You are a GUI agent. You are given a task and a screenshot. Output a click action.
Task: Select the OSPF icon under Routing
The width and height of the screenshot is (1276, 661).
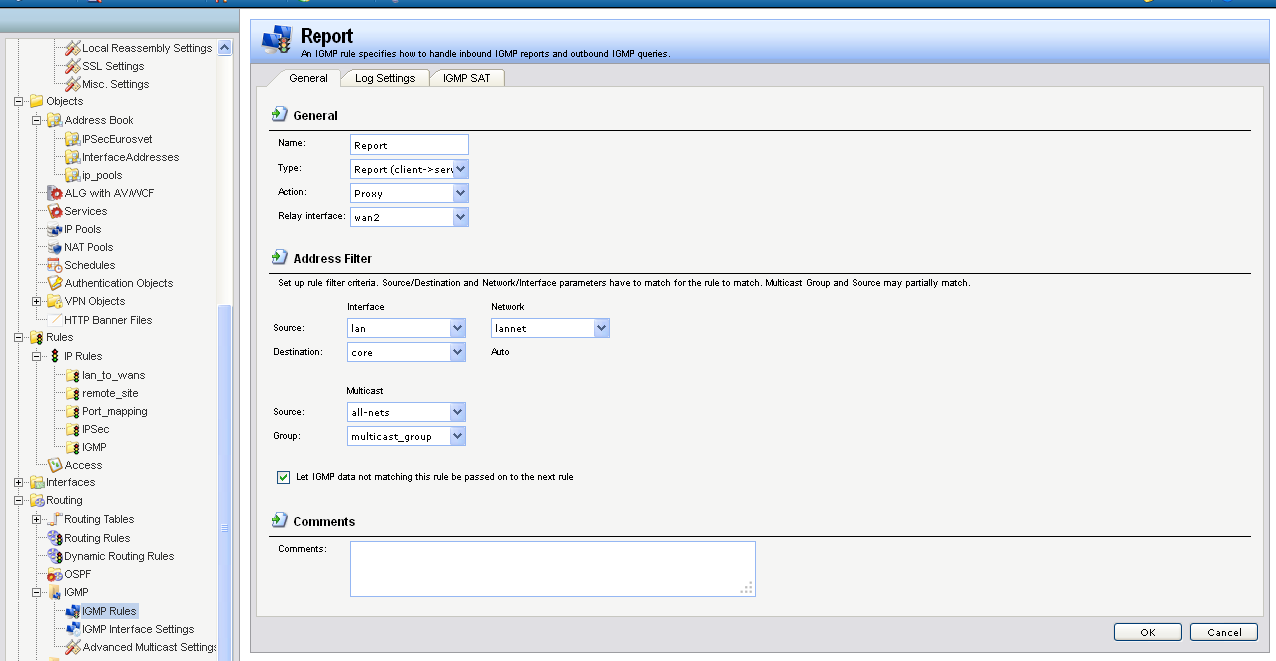tap(55, 574)
